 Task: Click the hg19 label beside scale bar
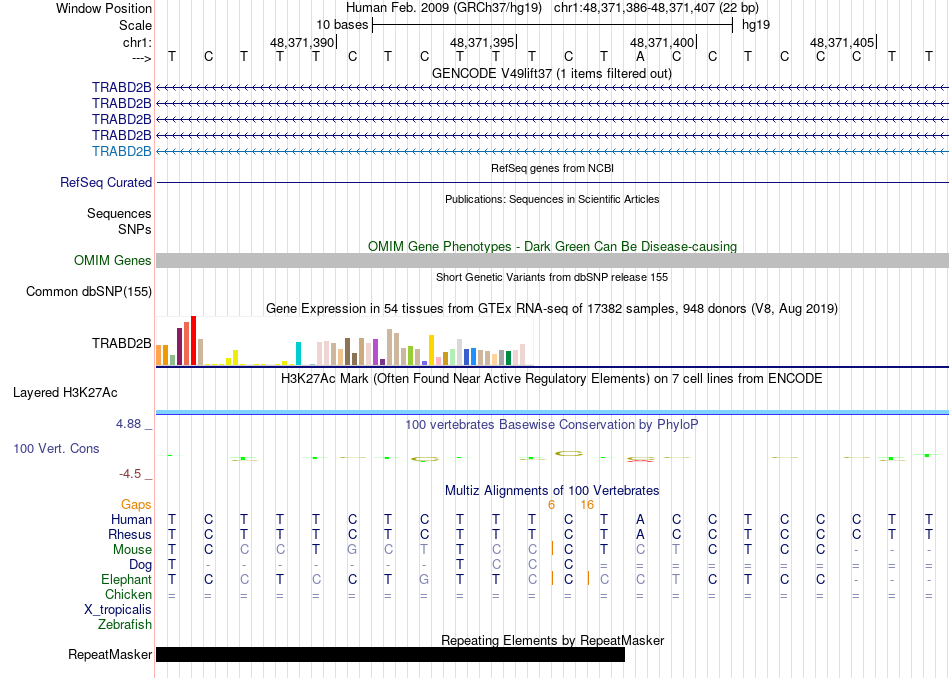coord(756,25)
